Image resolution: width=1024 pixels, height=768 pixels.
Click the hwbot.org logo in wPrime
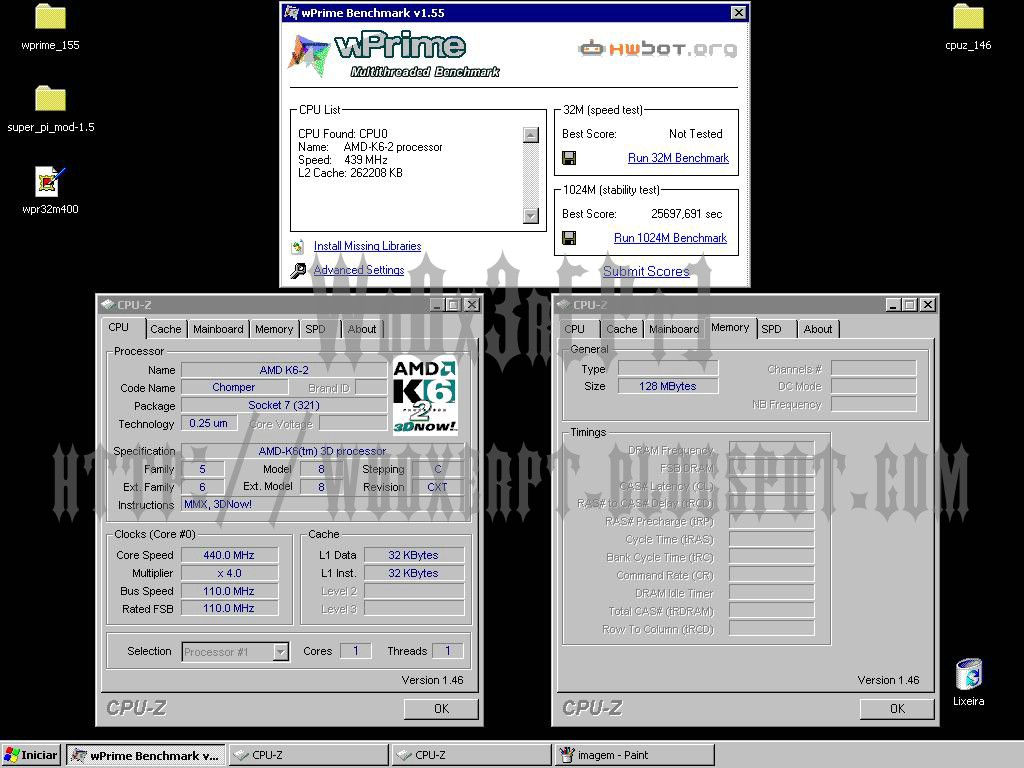[658, 48]
